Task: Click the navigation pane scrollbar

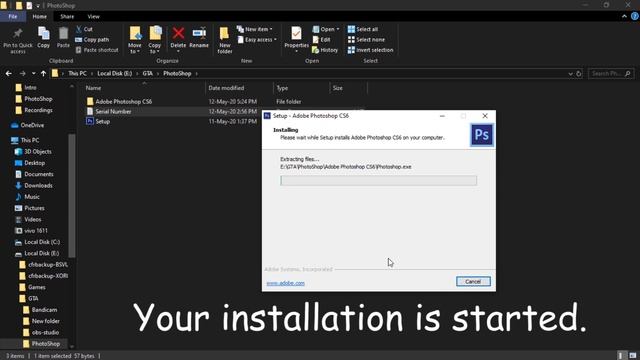Action: point(72,196)
